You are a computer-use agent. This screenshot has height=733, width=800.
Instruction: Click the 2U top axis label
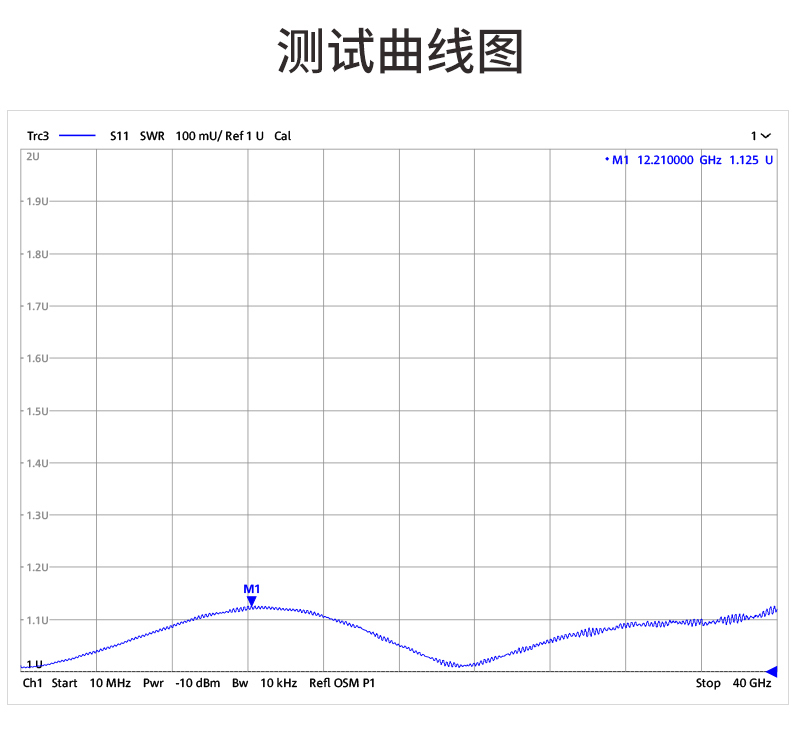(x=33, y=157)
